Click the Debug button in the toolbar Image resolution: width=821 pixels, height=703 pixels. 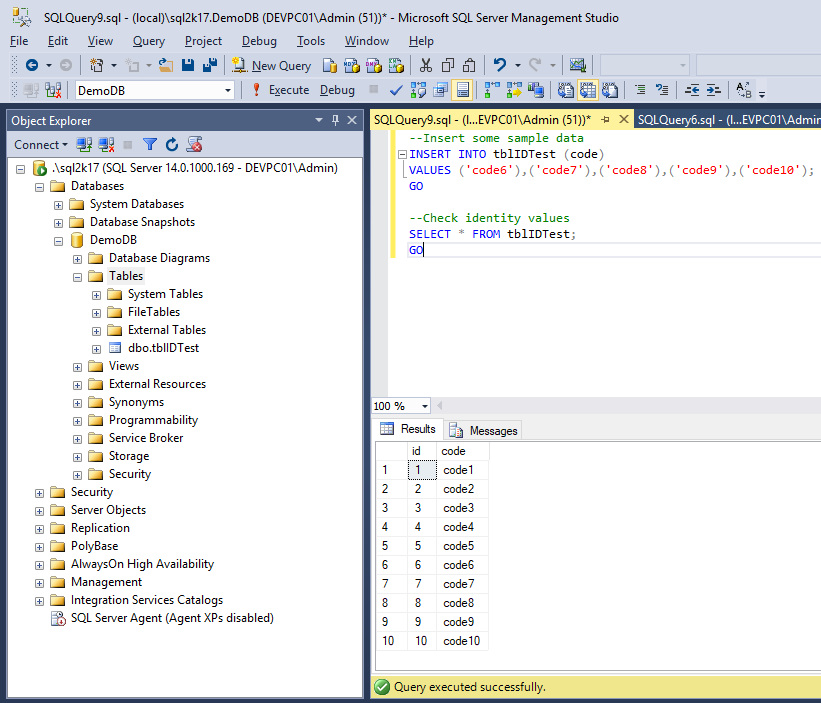[337, 90]
